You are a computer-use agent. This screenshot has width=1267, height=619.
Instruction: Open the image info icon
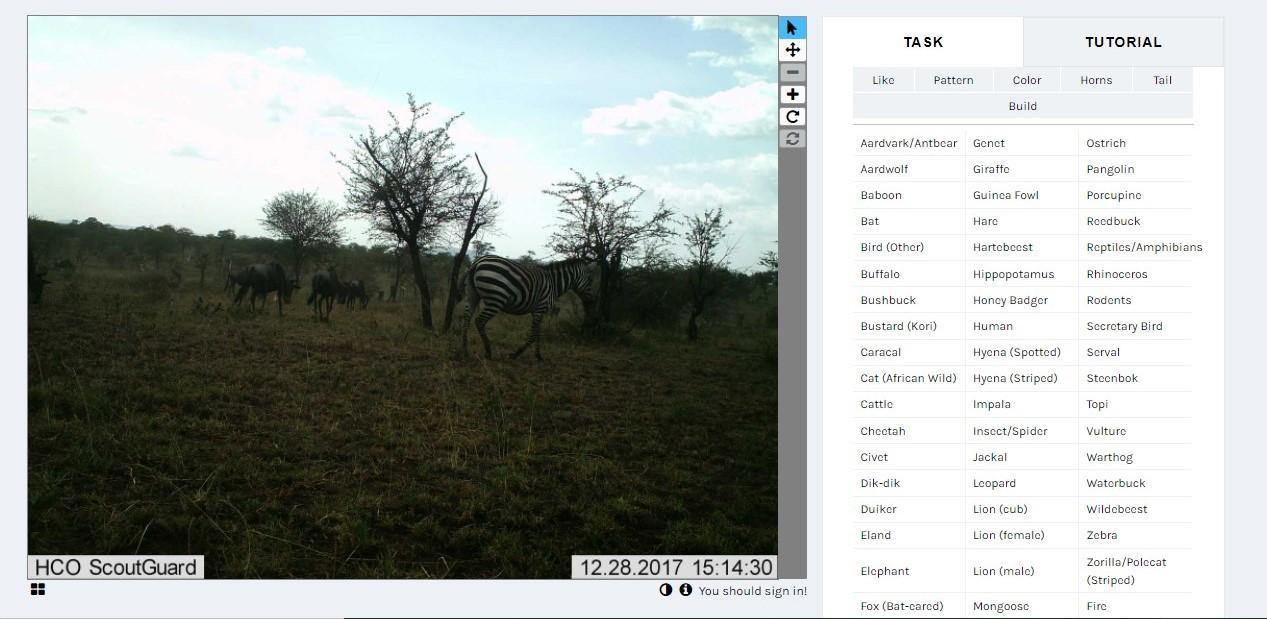pos(686,590)
